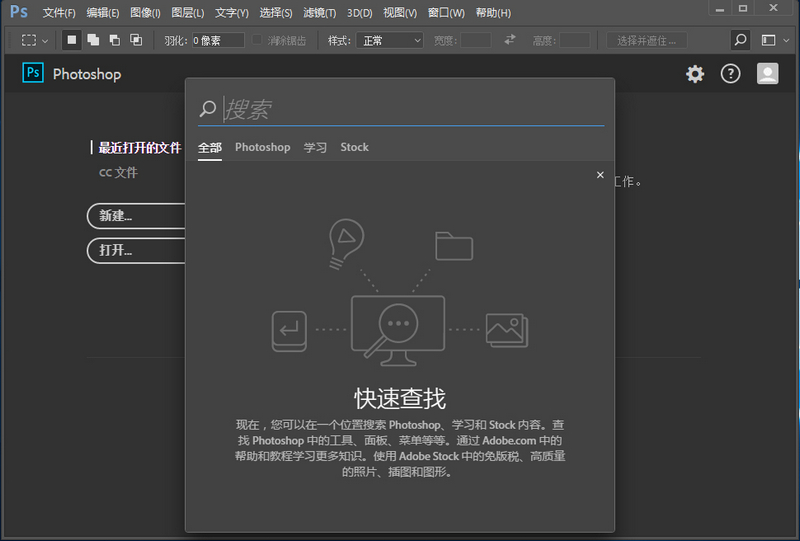Image resolution: width=800 pixels, height=541 pixels.
Task: Expand the 样式 style dropdown
Action: pyautogui.click(x=390, y=41)
